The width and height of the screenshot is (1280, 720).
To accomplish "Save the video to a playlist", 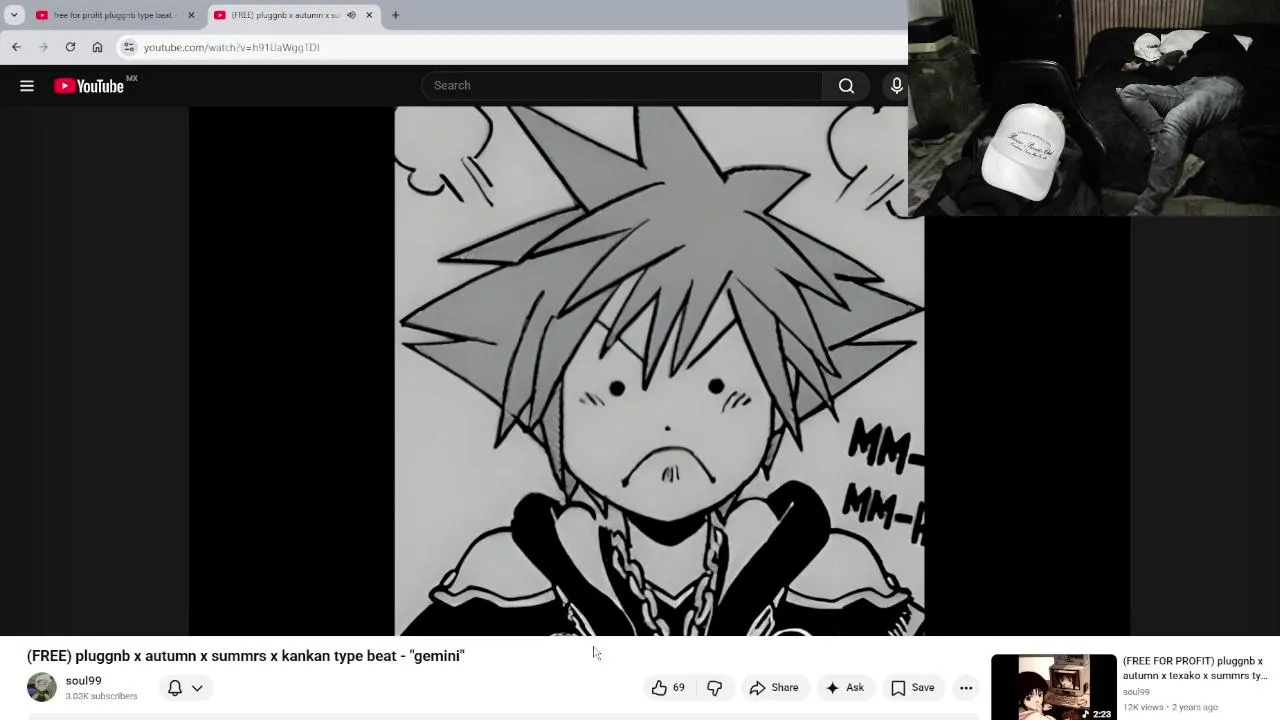I will click(x=912, y=688).
